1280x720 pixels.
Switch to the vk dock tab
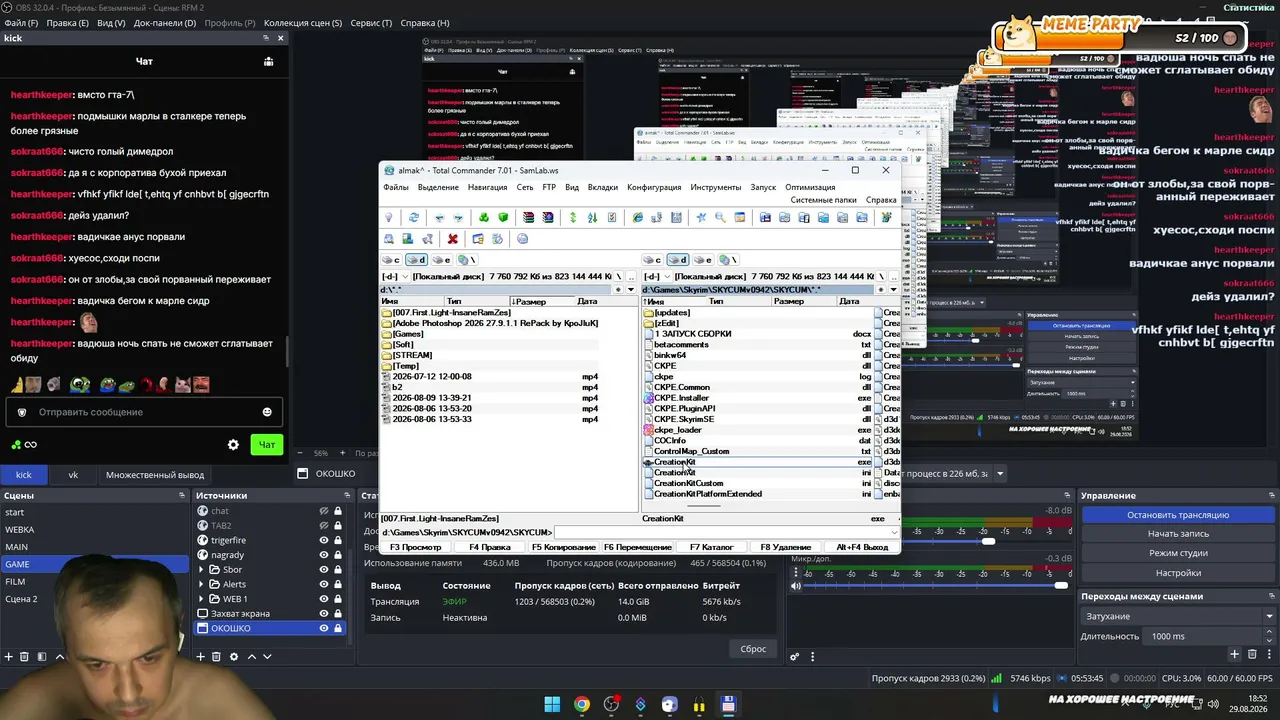pos(73,475)
